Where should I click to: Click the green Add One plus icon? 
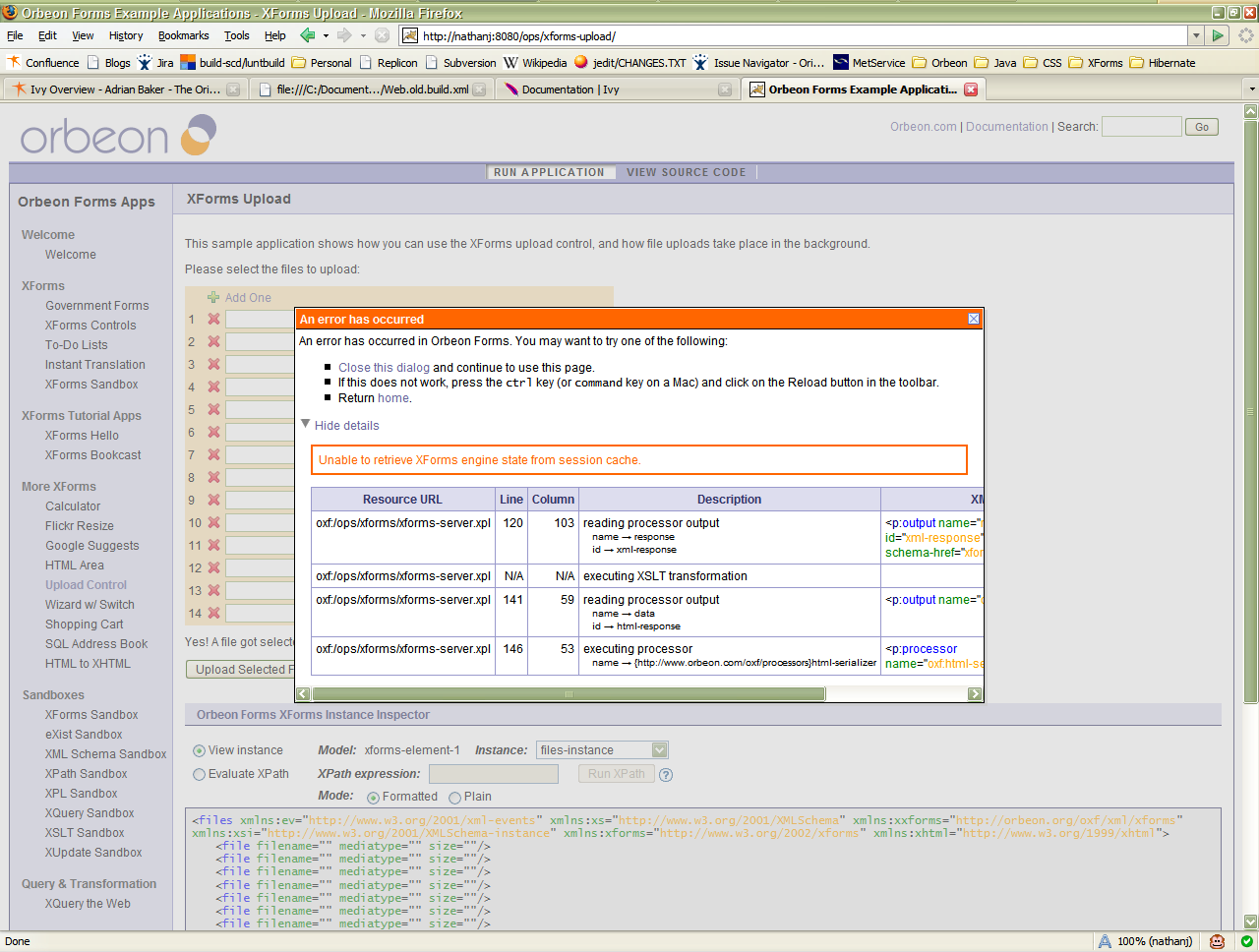pyautogui.click(x=212, y=297)
